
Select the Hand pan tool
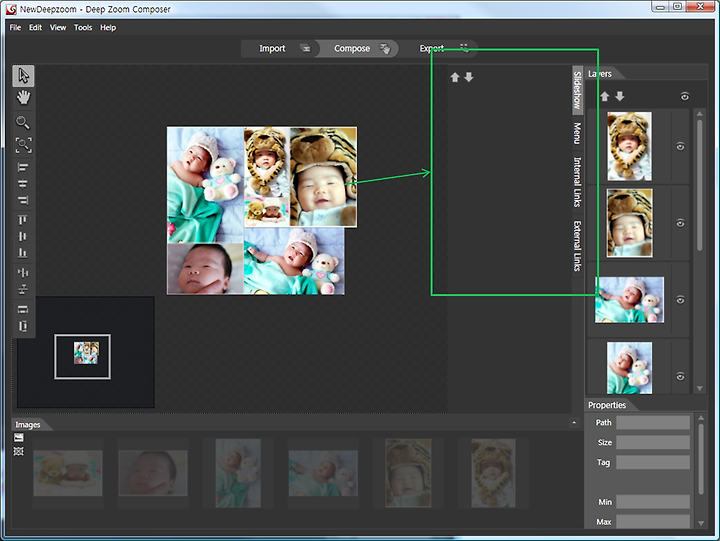click(23, 97)
